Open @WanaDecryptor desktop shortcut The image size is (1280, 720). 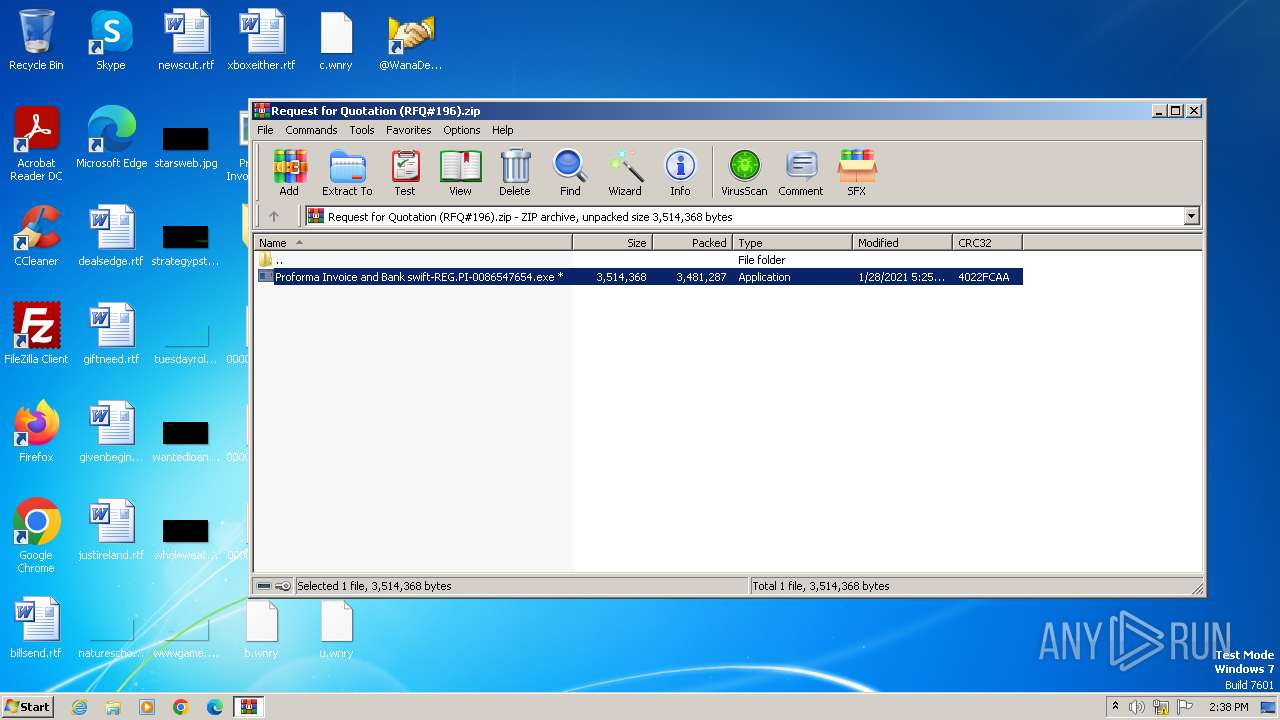410,40
